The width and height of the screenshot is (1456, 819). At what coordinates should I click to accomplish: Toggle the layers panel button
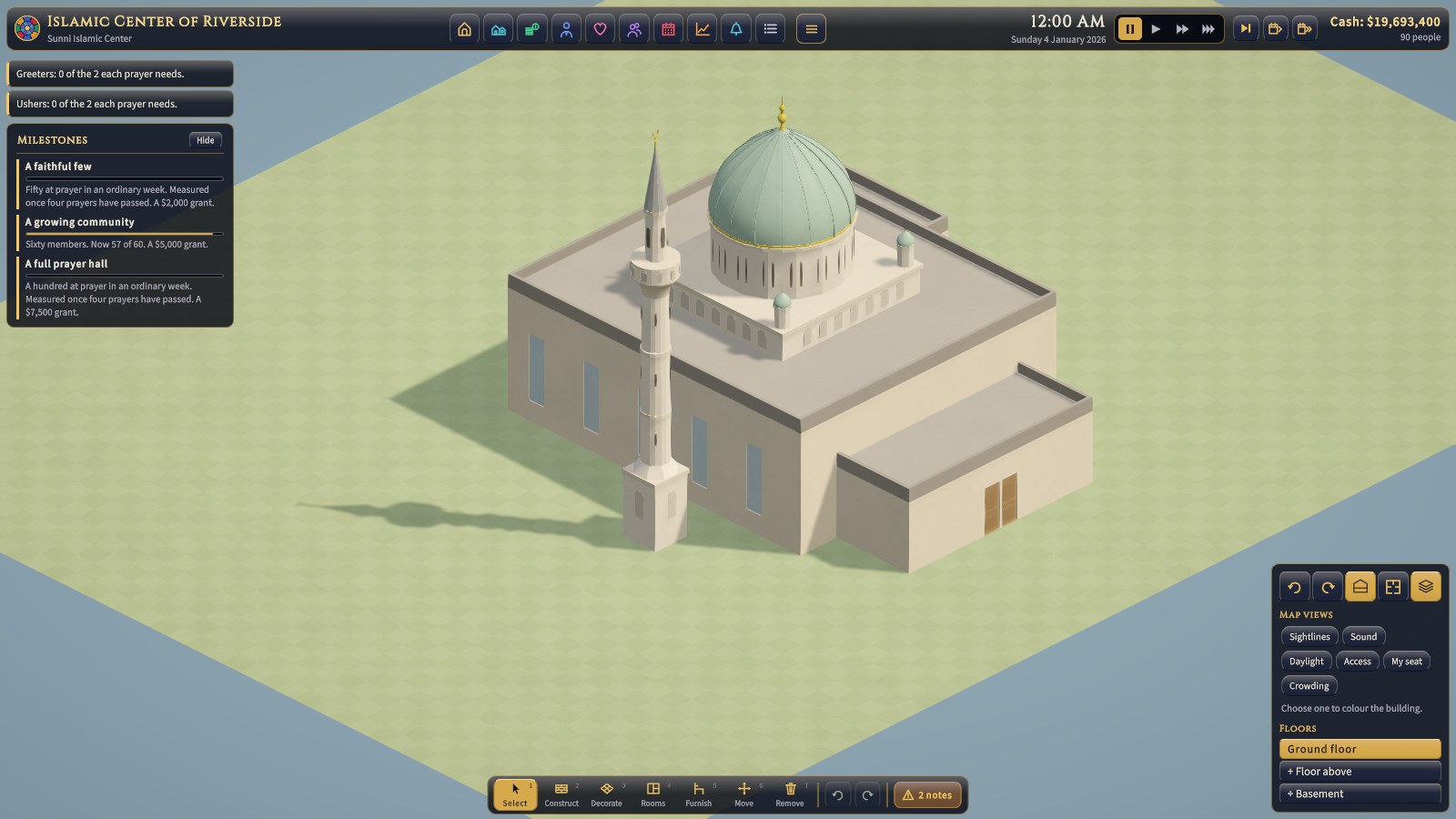[1426, 587]
